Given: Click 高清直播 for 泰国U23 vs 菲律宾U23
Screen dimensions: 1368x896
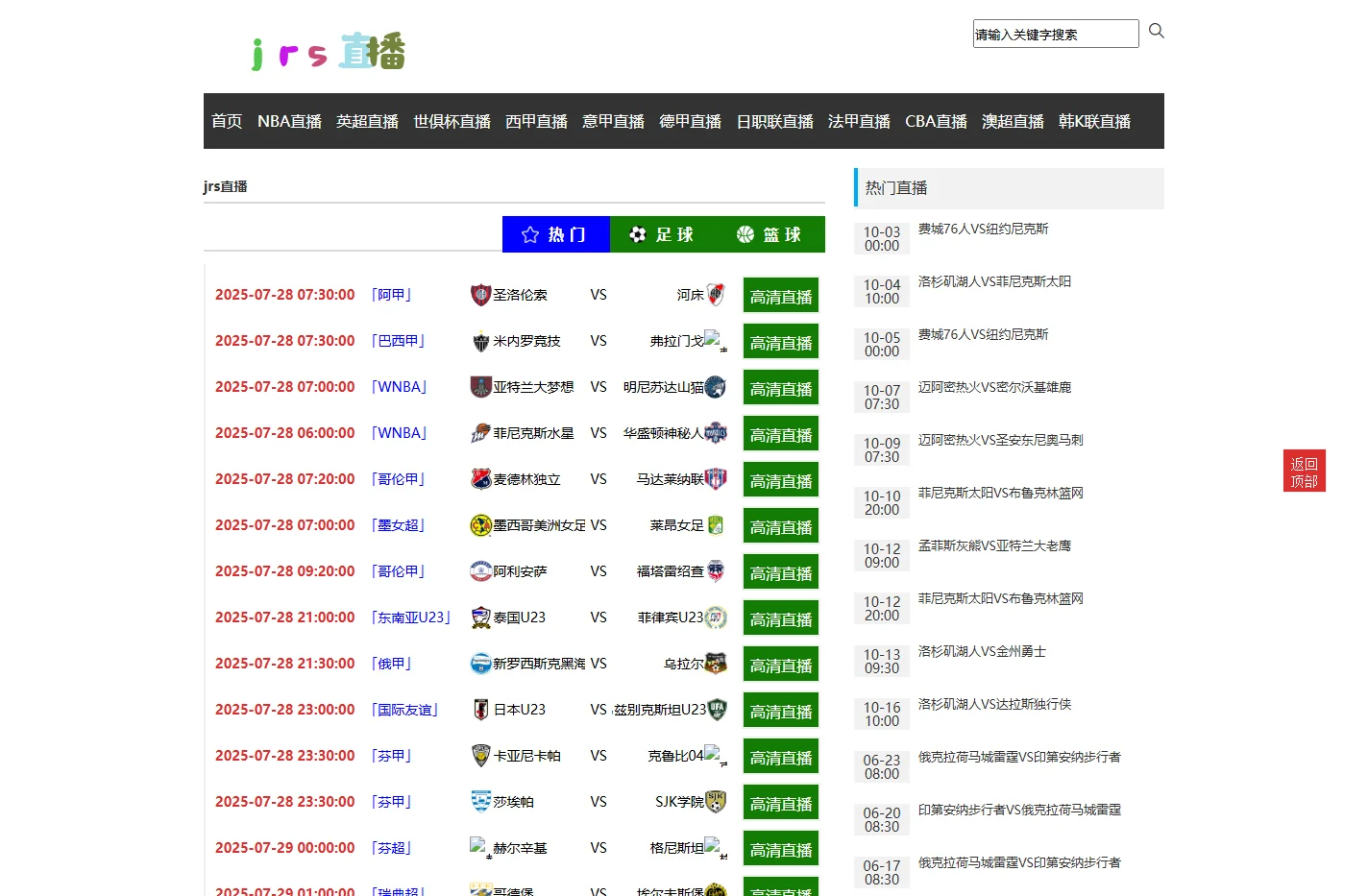Looking at the screenshot, I should (781, 619).
